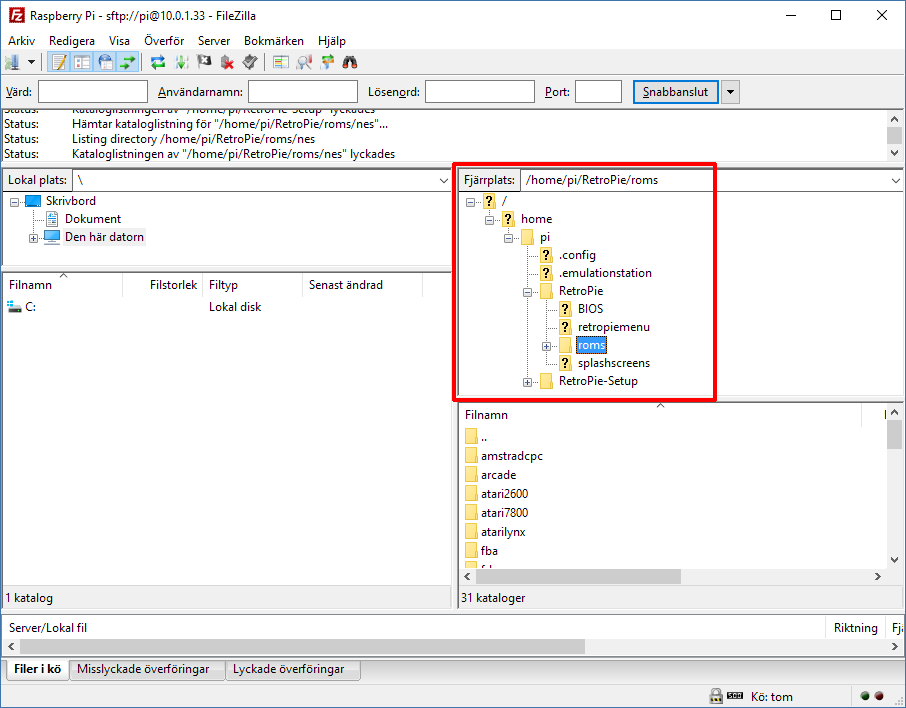
Task: Open the Snabbanslut history dropdown
Action: [730, 92]
